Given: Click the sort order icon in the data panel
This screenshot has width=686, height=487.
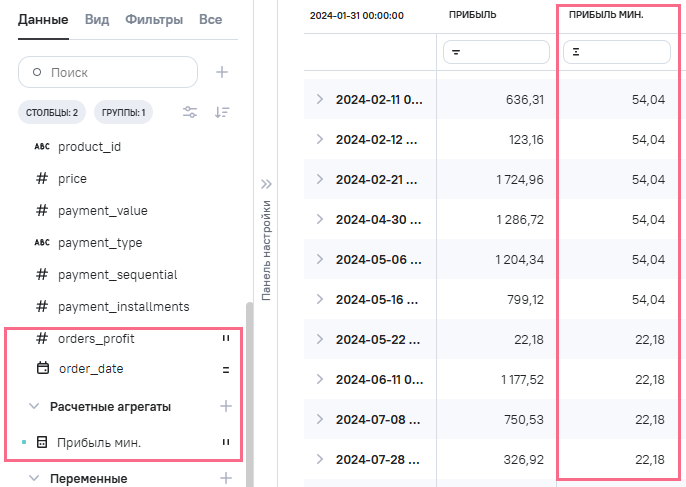Looking at the screenshot, I should click(x=223, y=112).
